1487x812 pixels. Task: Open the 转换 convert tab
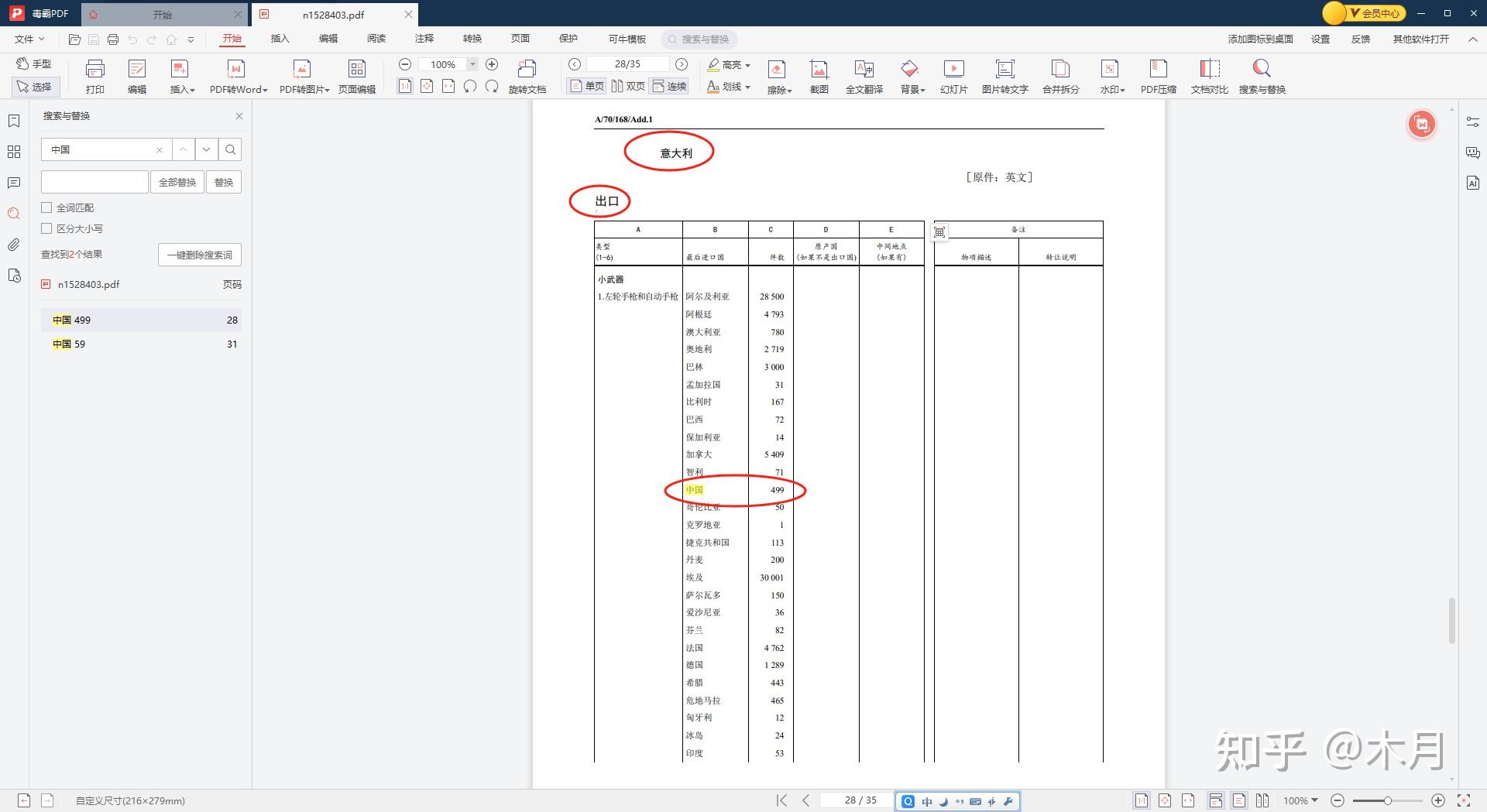pyautogui.click(x=472, y=39)
